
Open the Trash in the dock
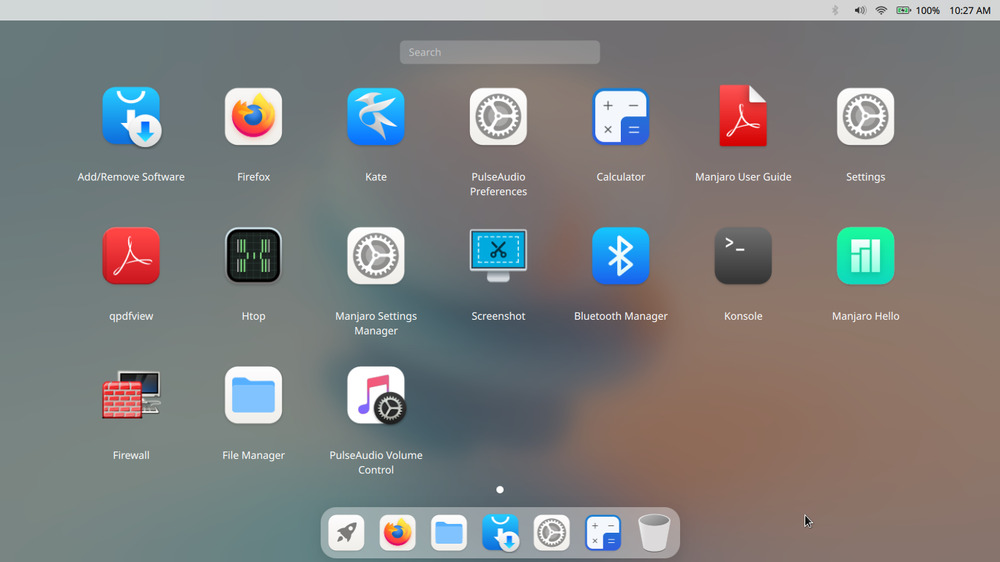[x=654, y=533]
